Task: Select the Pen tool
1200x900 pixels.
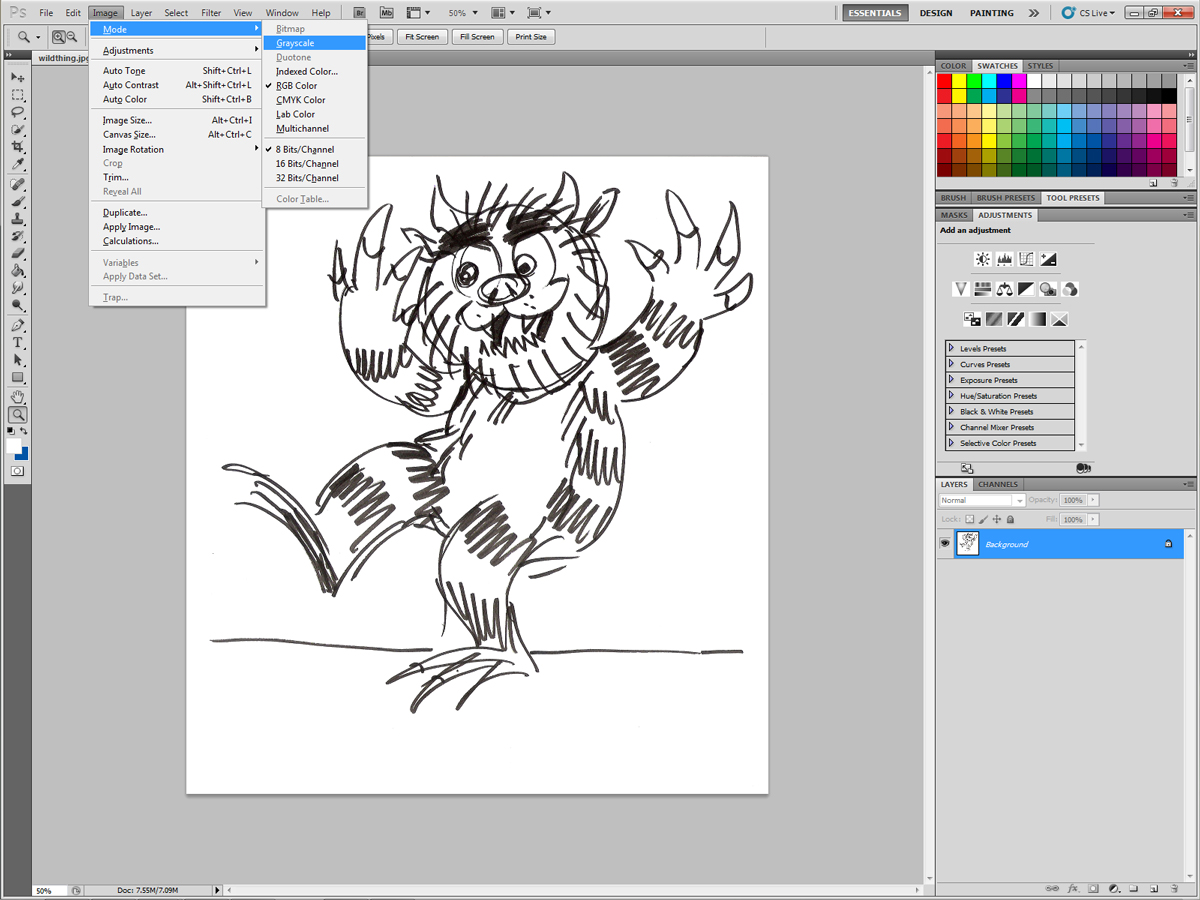Action: tap(18, 326)
